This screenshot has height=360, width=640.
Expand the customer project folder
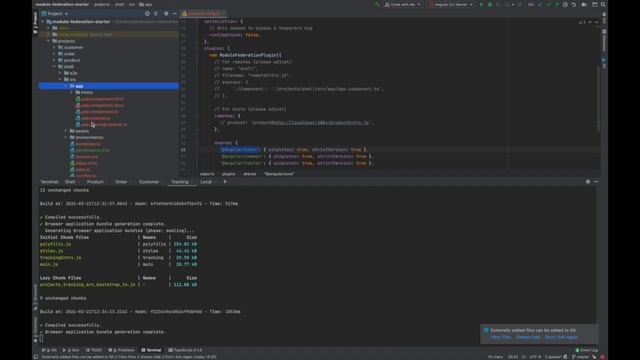54,47
